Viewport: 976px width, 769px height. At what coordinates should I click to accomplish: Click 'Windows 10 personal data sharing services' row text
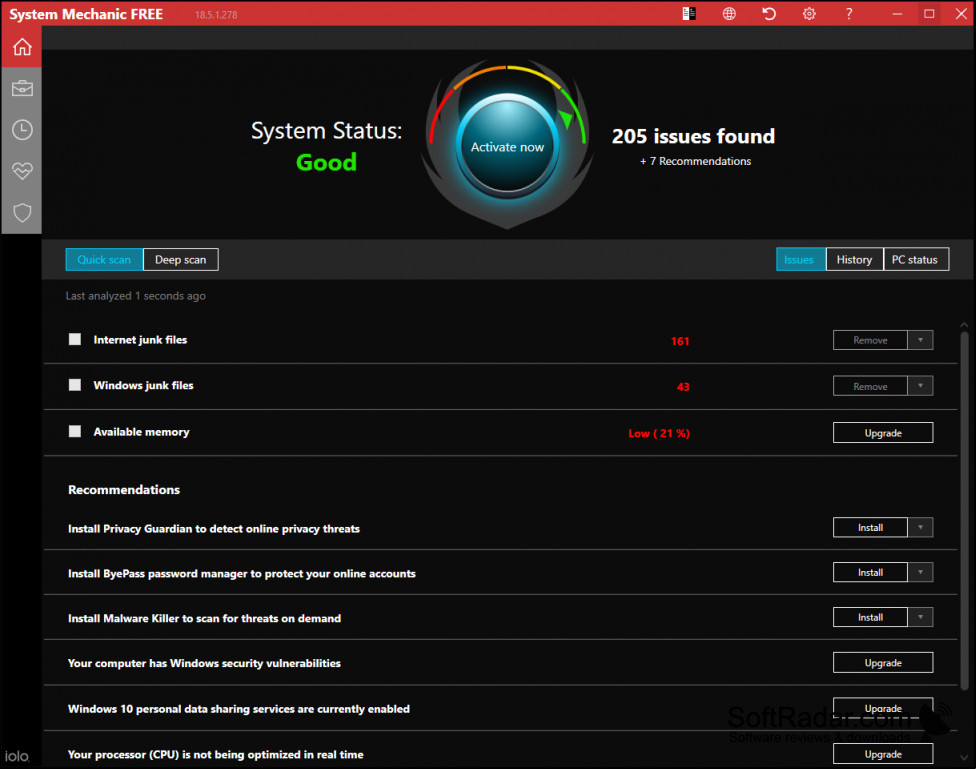pos(239,709)
